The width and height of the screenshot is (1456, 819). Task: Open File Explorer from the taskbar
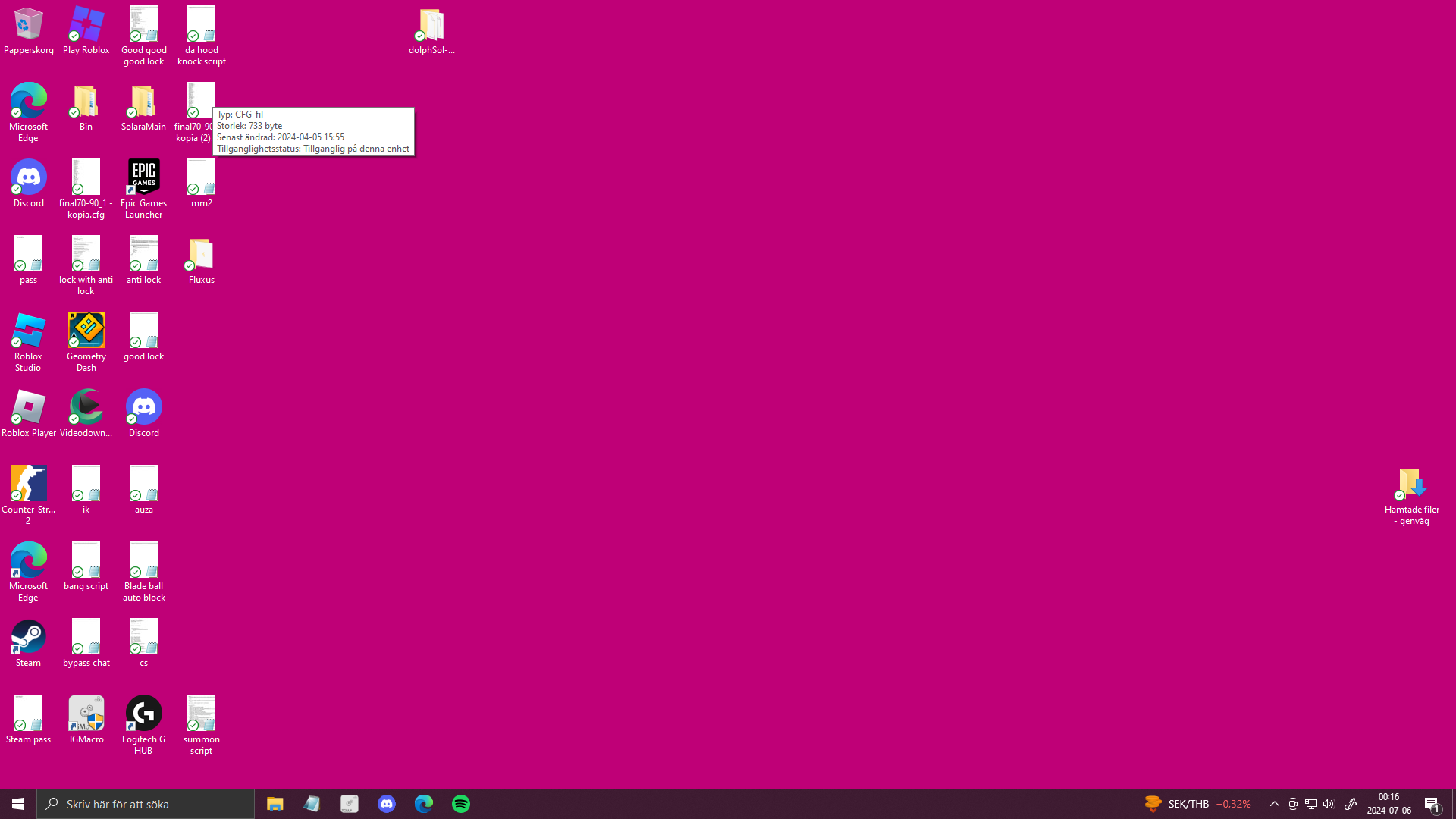tap(275, 804)
